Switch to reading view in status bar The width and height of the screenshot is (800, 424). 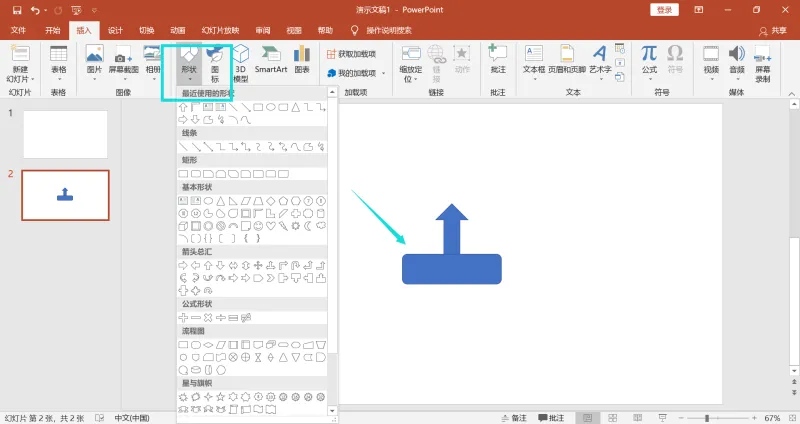point(637,418)
